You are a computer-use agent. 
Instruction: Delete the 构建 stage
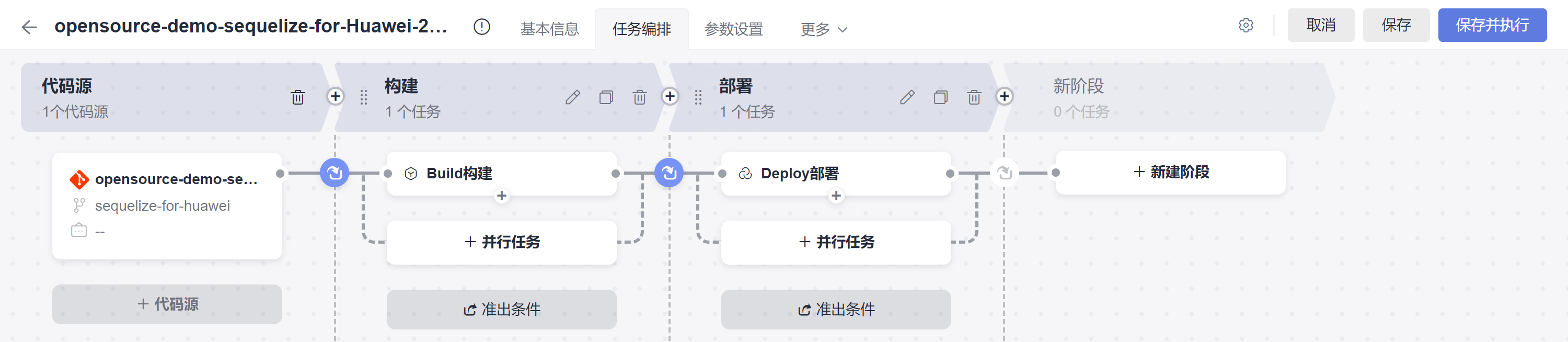[640, 97]
